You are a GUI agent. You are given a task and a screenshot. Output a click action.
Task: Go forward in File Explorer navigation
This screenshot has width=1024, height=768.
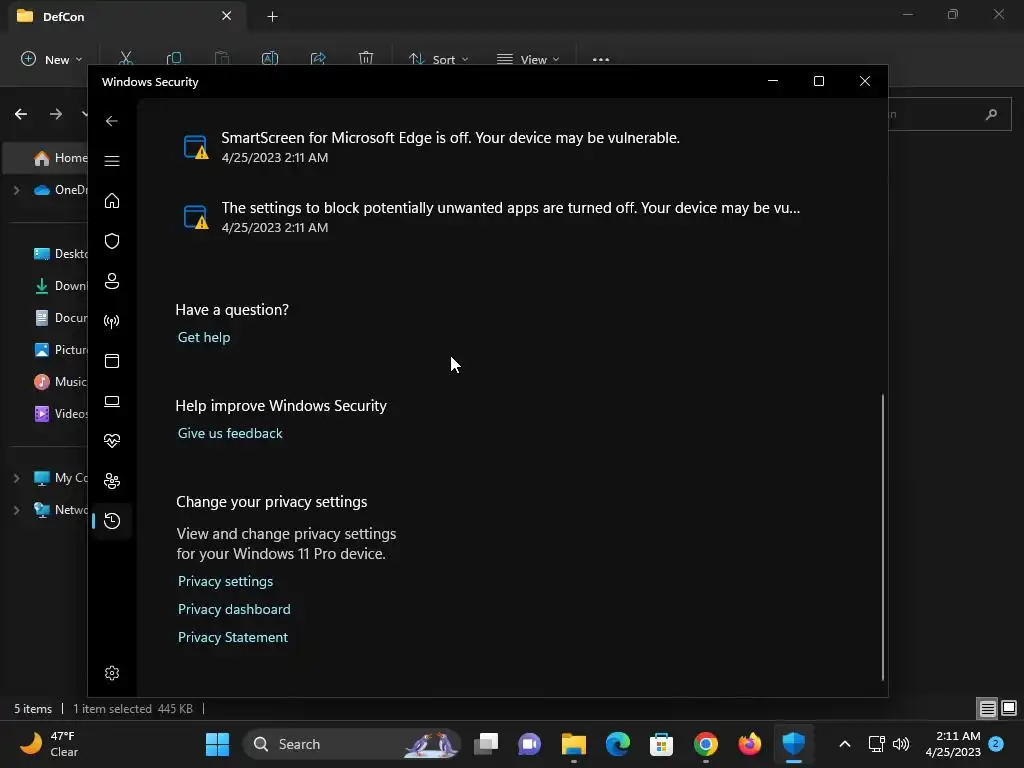tap(56, 114)
